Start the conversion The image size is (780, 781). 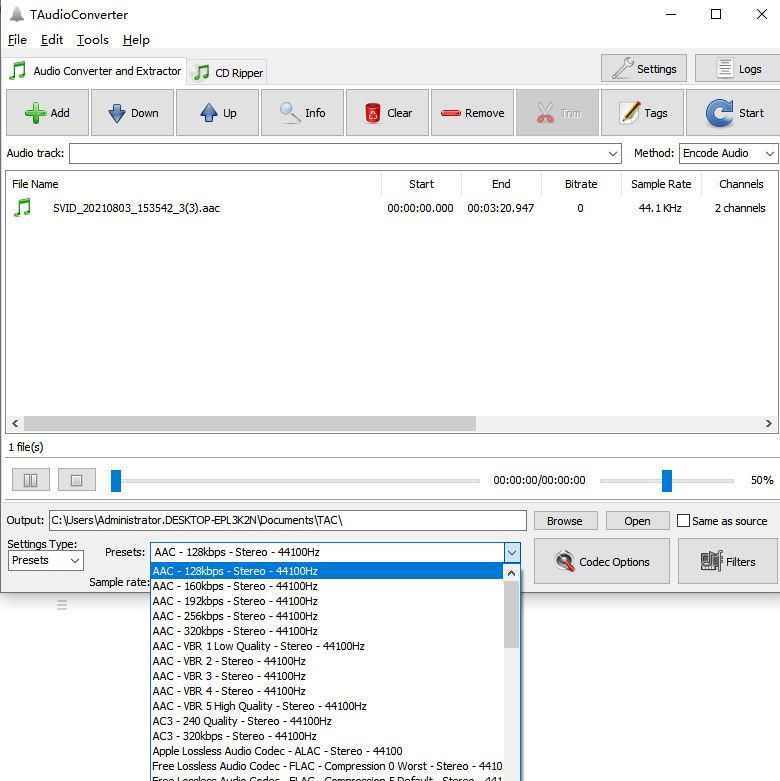pyautogui.click(x=733, y=113)
